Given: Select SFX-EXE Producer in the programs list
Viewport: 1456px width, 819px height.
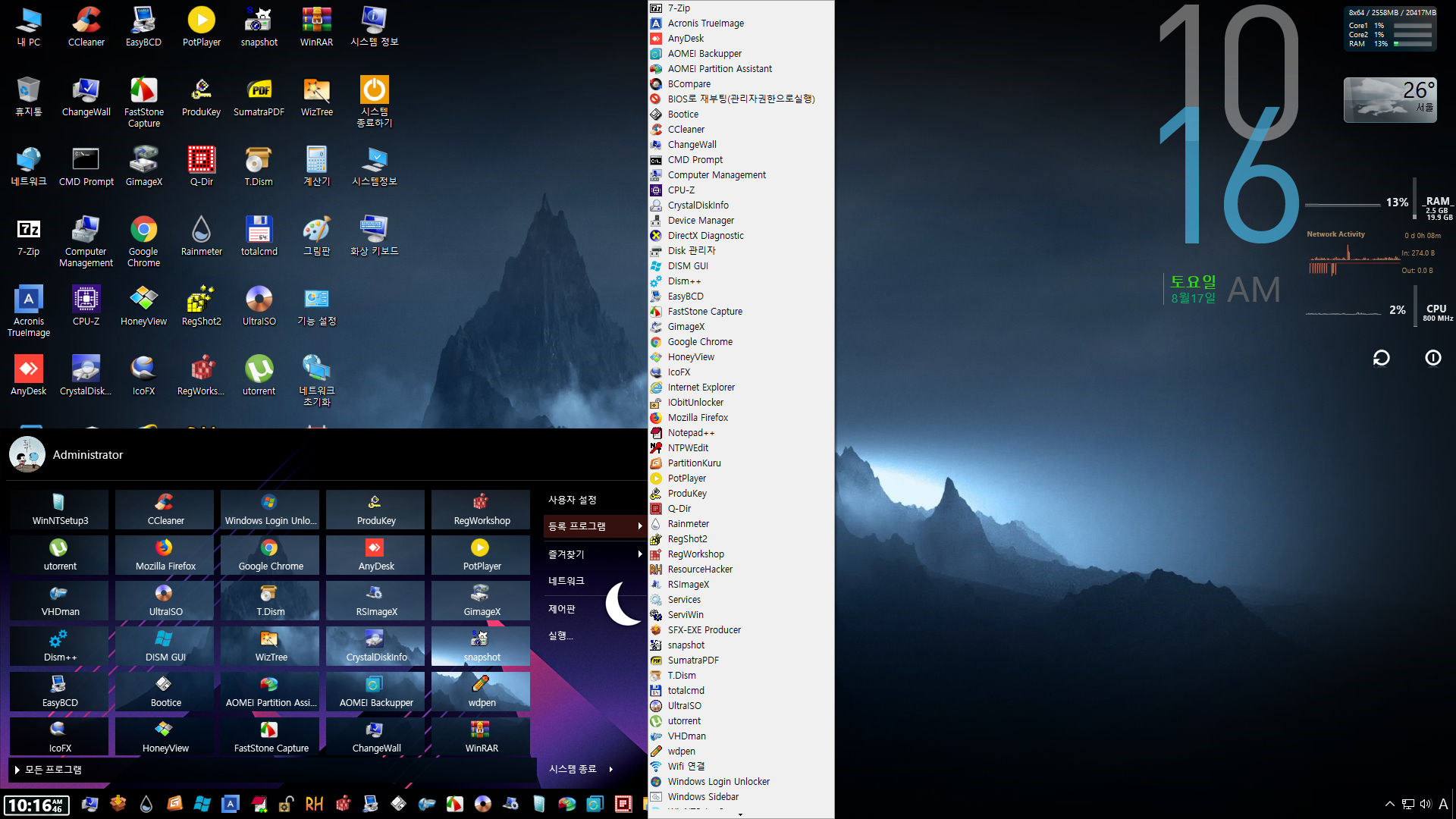Looking at the screenshot, I should [x=742, y=630].
